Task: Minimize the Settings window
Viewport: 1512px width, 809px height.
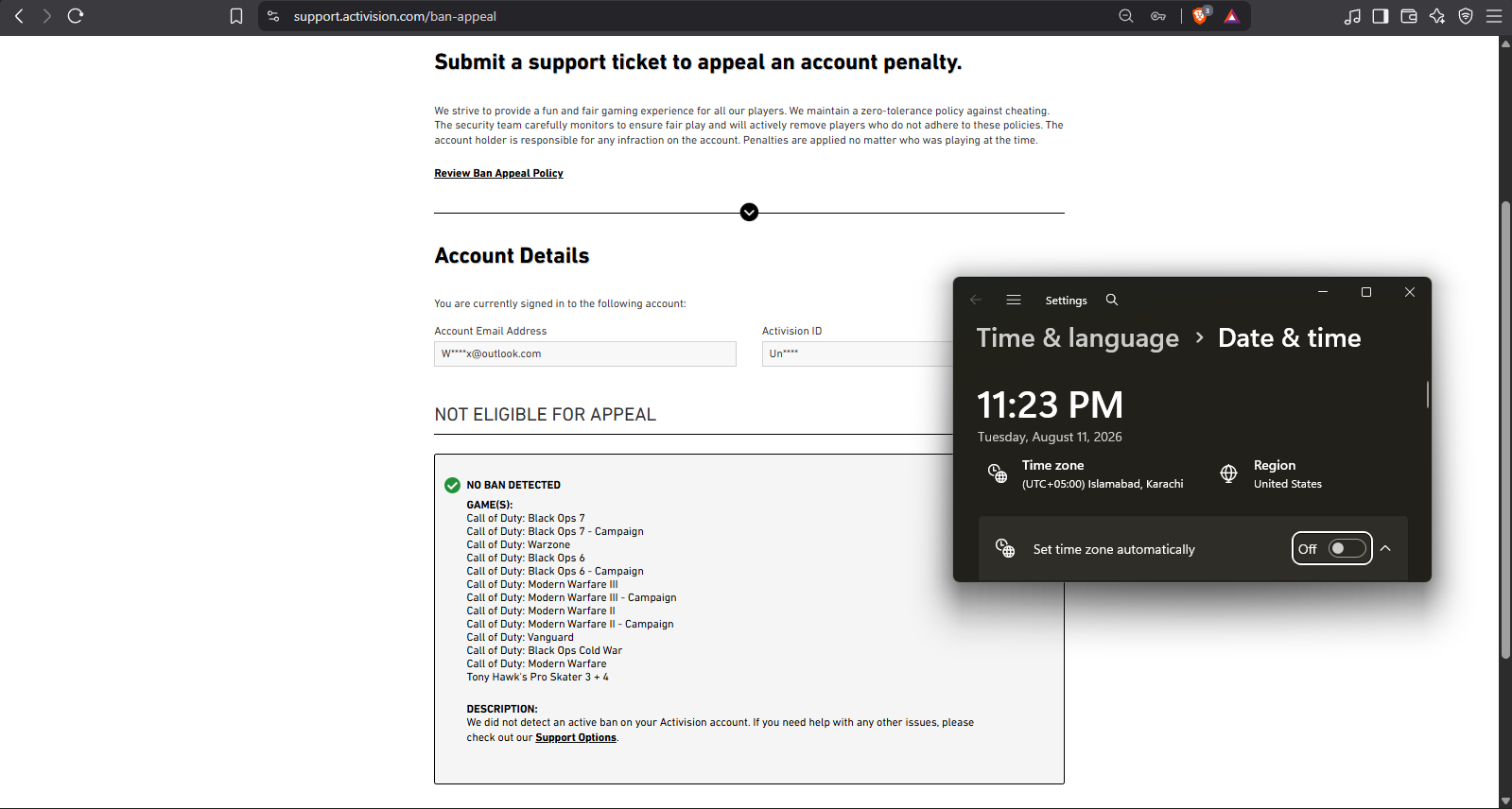Action: click(x=1323, y=292)
